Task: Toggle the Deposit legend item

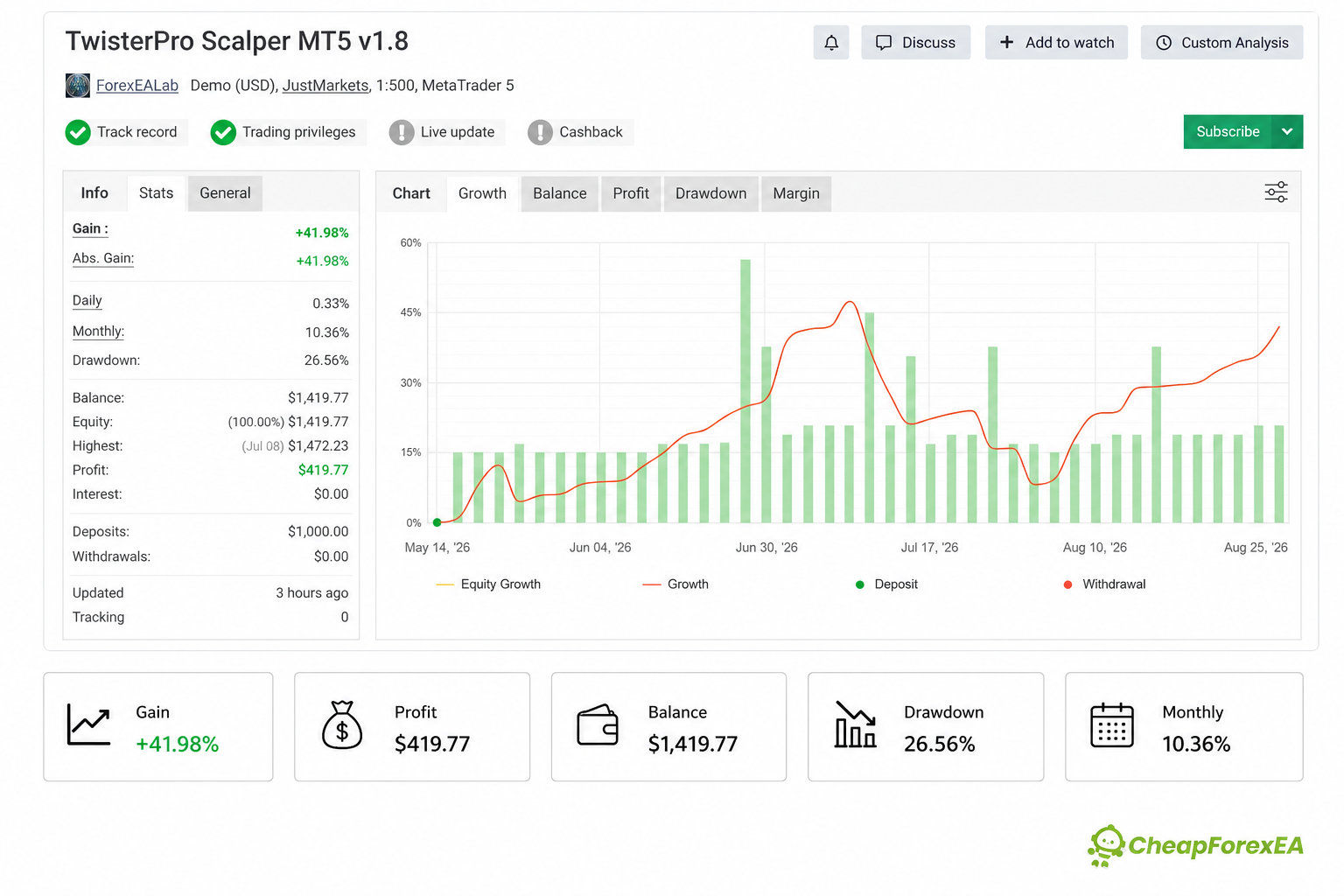Action: [x=886, y=584]
